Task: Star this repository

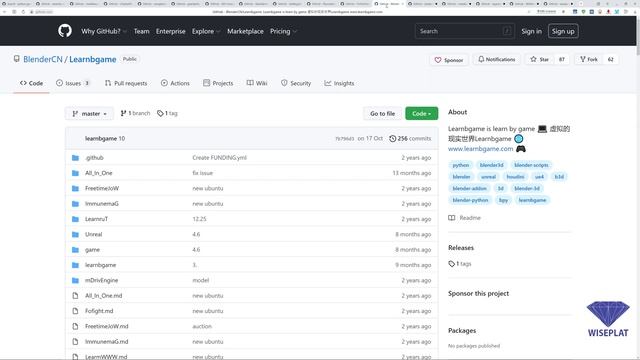Action: click(x=540, y=60)
